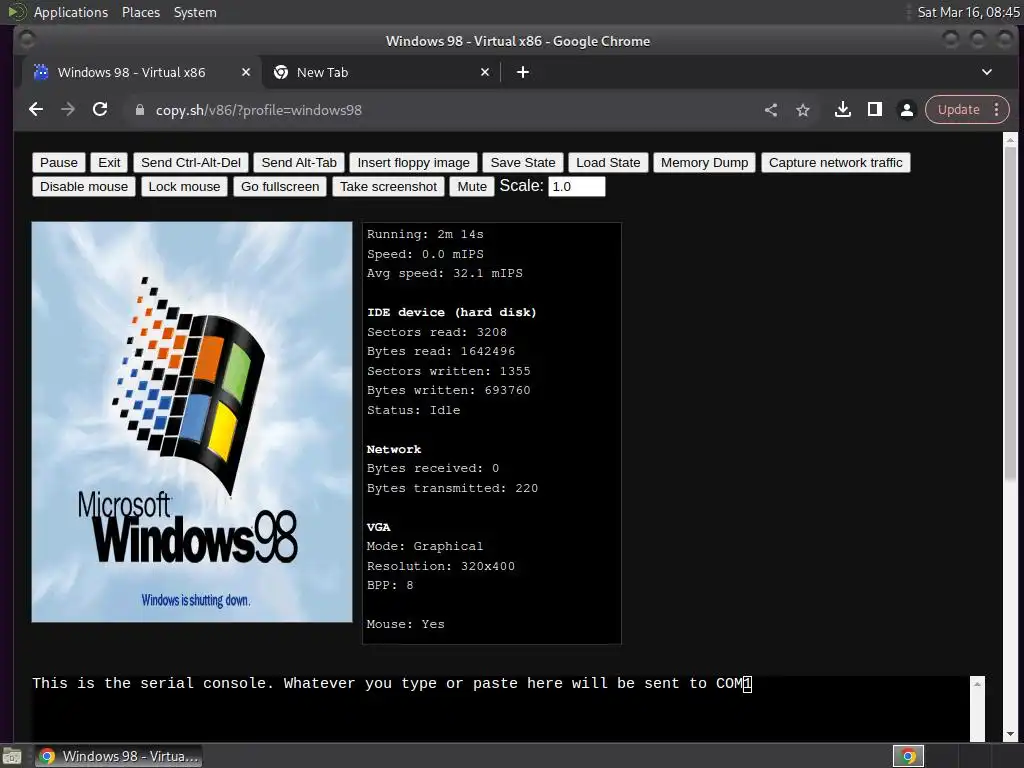The width and height of the screenshot is (1024, 768).
Task: Open the Applications menu
Action: (71, 12)
